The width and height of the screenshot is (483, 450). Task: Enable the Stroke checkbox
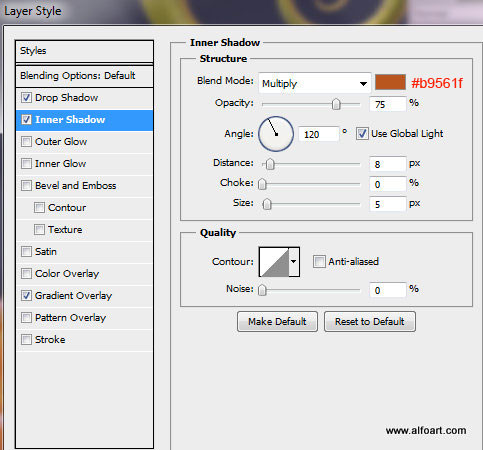(x=26, y=340)
